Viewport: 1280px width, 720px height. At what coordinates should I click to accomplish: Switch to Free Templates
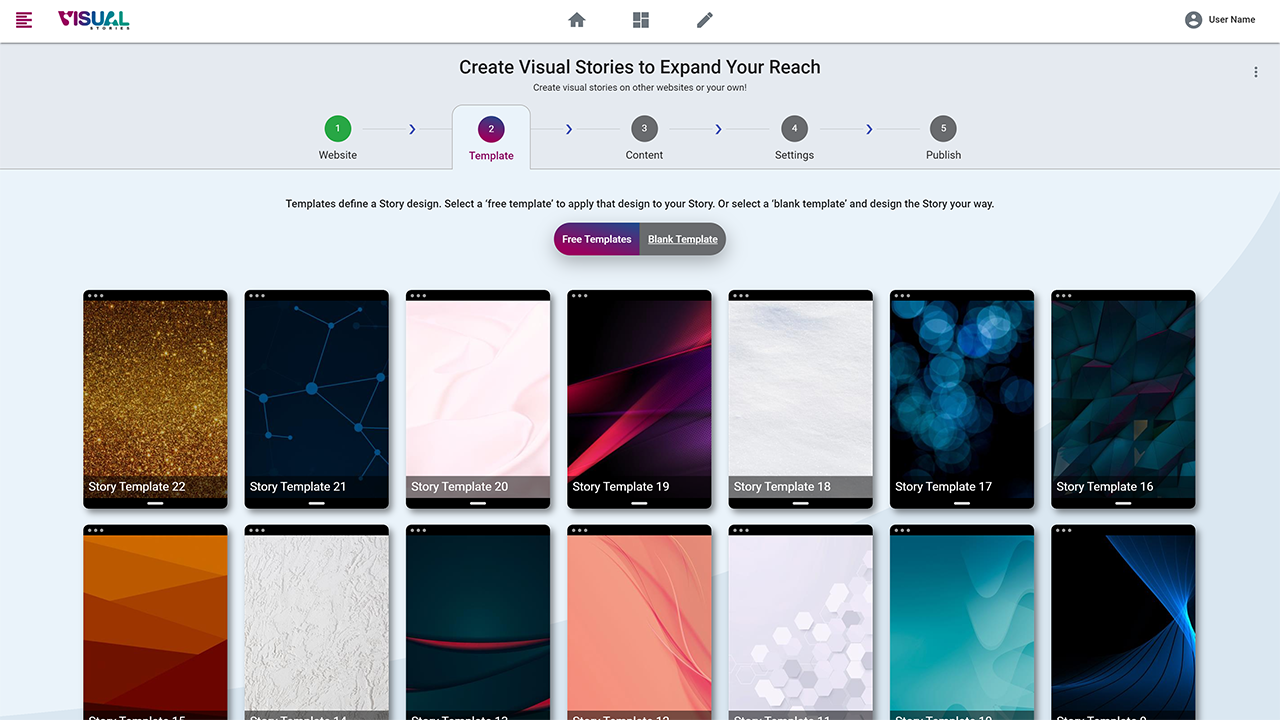tap(597, 239)
